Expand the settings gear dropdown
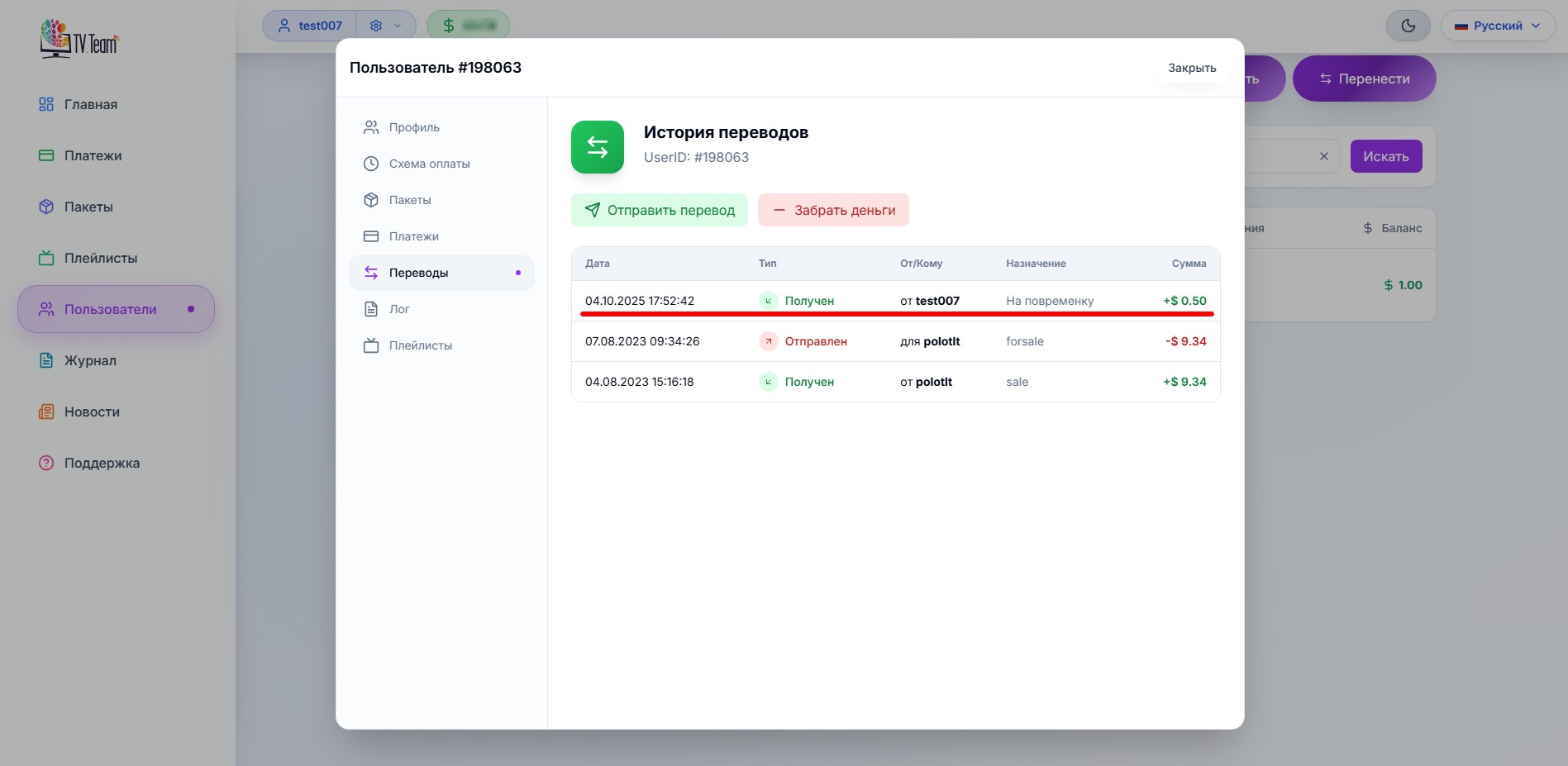 coord(385,26)
